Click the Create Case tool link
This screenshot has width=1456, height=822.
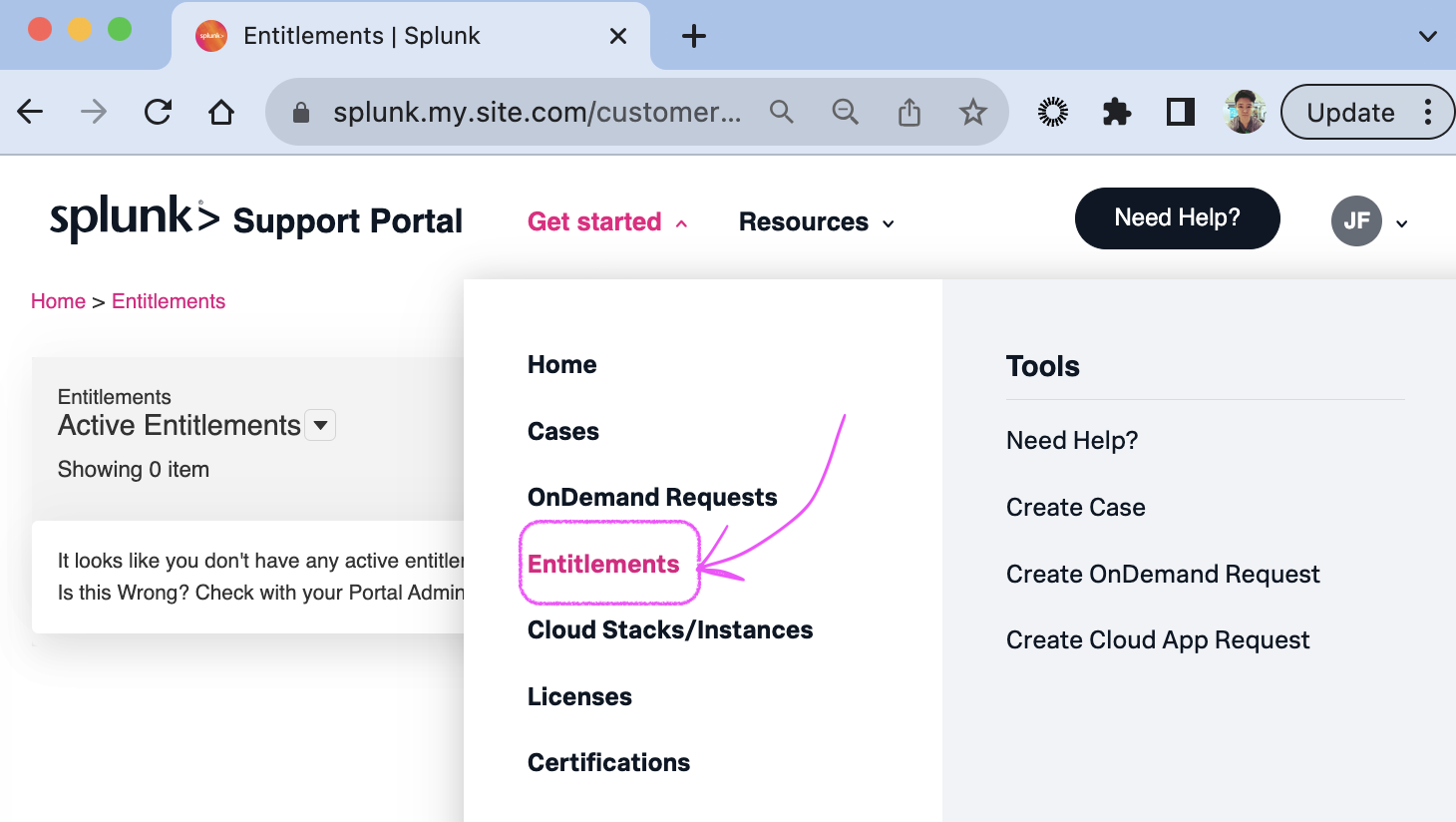tap(1075, 507)
